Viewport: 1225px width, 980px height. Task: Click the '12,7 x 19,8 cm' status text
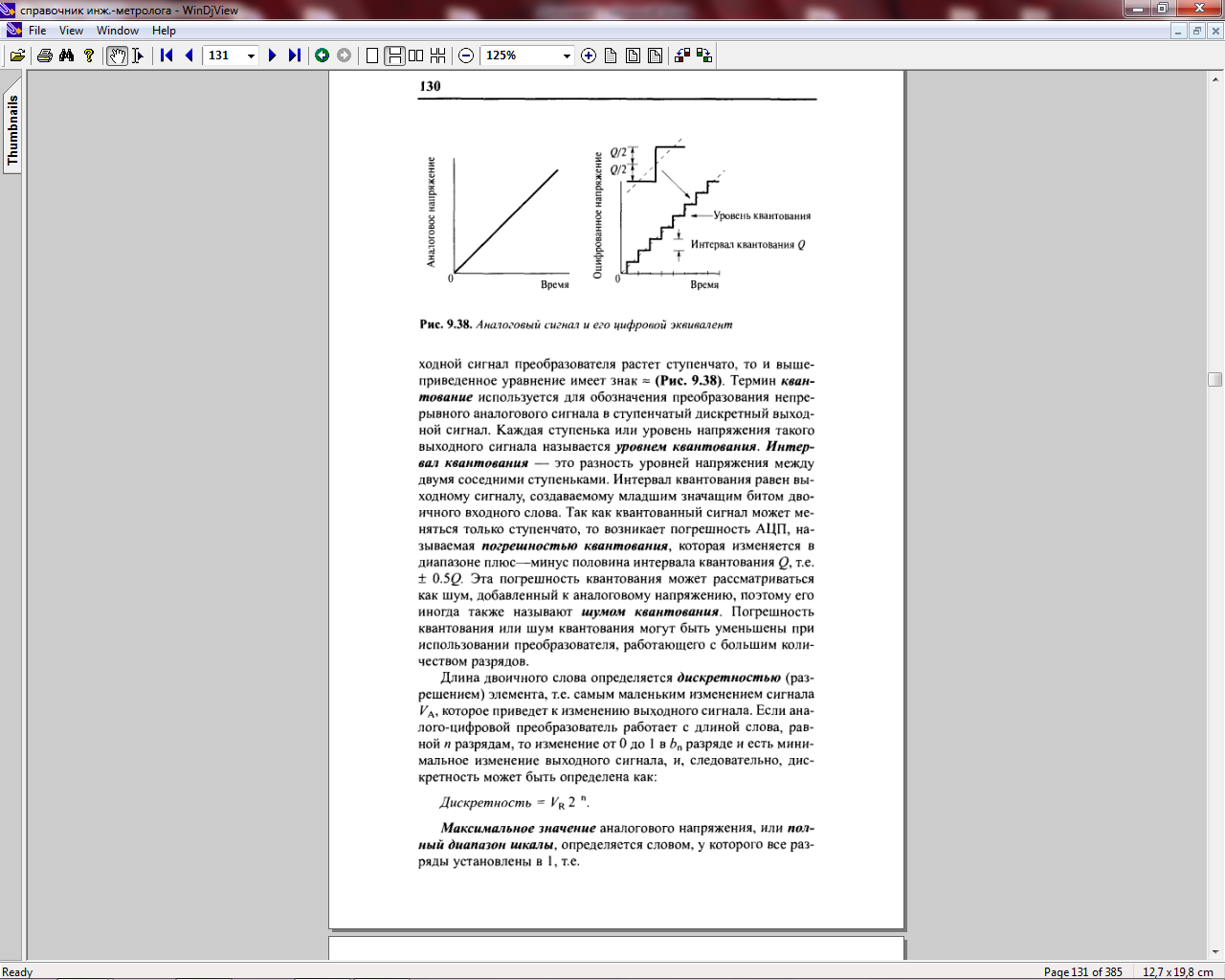coord(1178,971)
